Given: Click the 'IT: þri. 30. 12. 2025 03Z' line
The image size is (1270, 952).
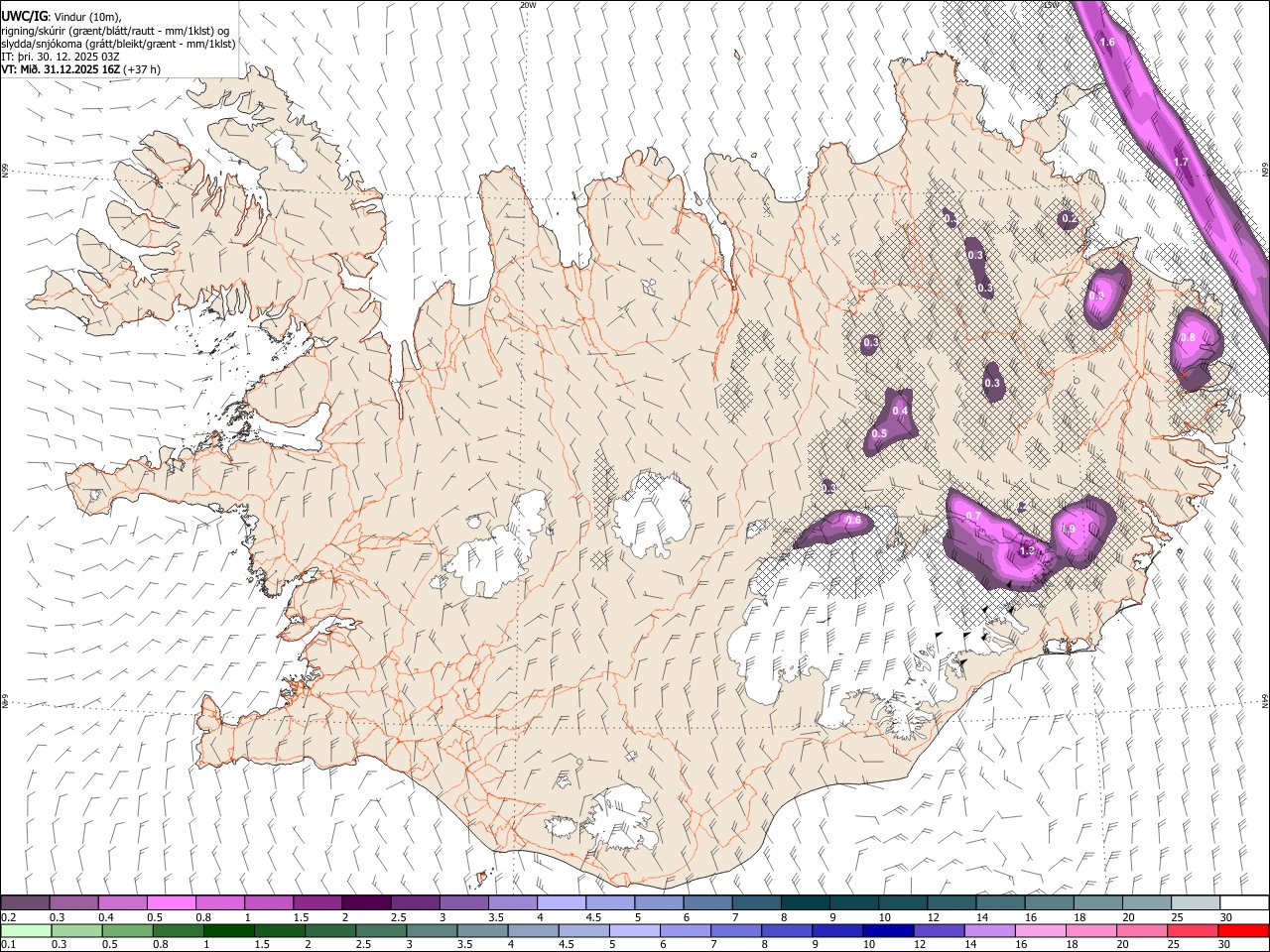Looking at the screenshot, I should [x=61, y=57].
